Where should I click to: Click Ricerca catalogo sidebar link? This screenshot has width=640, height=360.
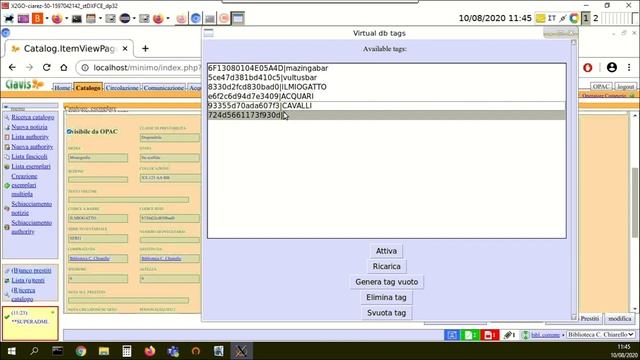click(x=33, y=117)
